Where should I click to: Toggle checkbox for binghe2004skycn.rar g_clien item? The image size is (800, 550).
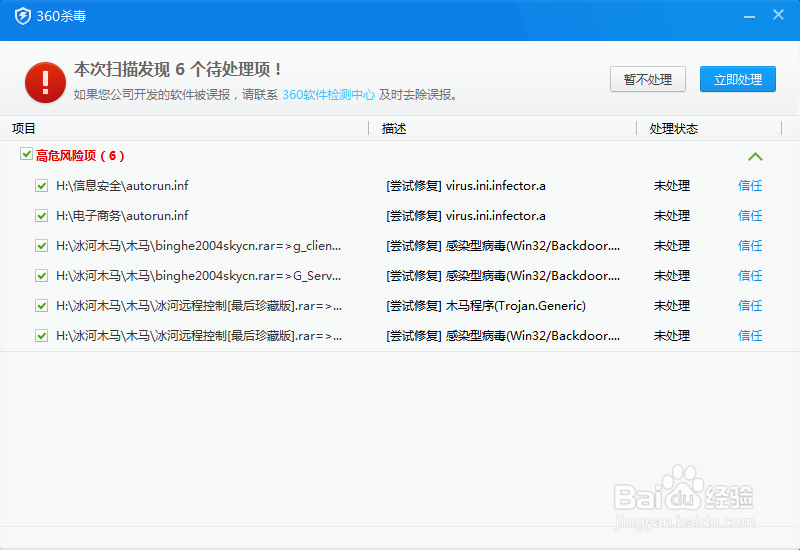(42, 246)
